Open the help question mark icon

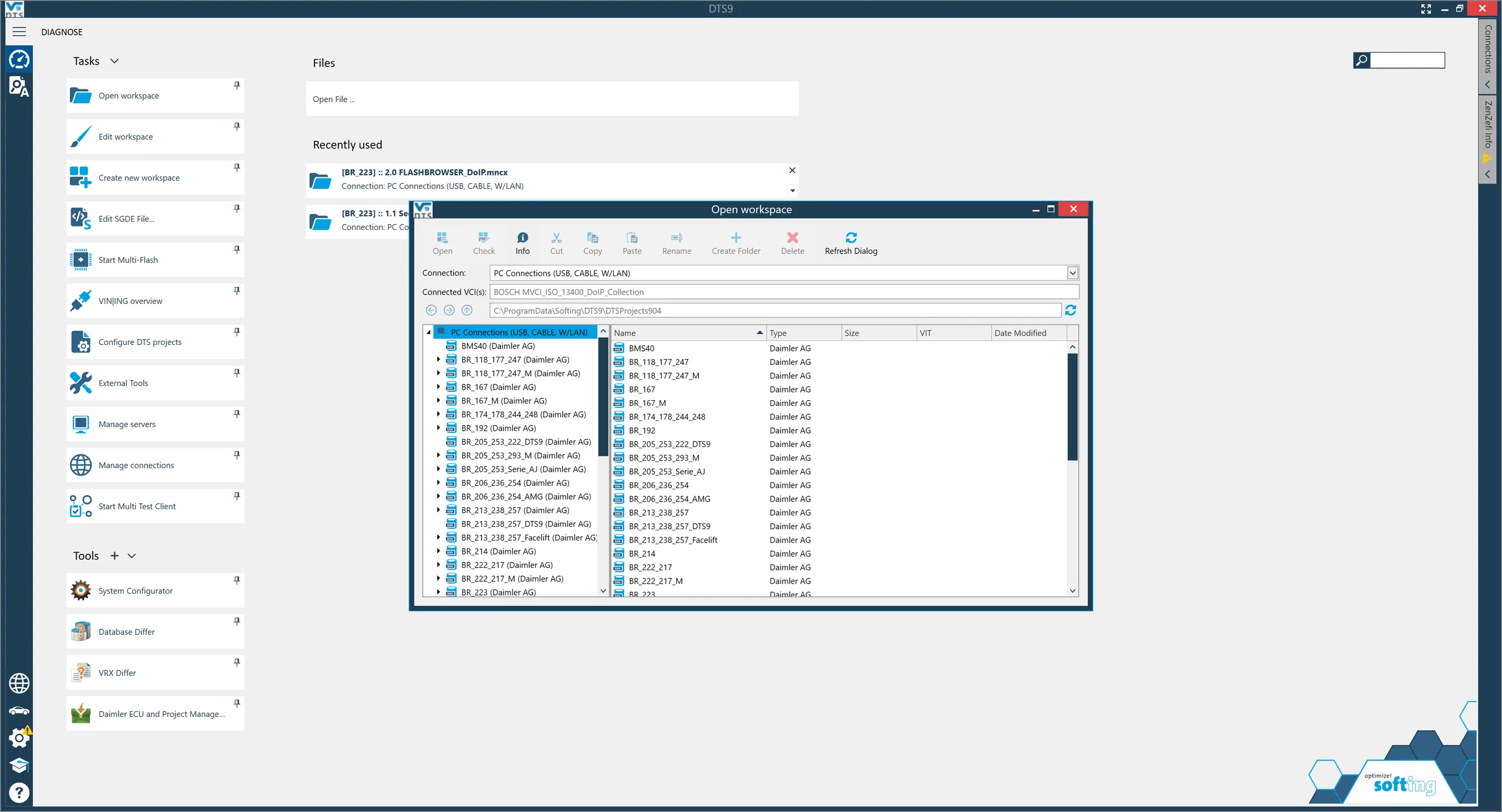[19, 793]
